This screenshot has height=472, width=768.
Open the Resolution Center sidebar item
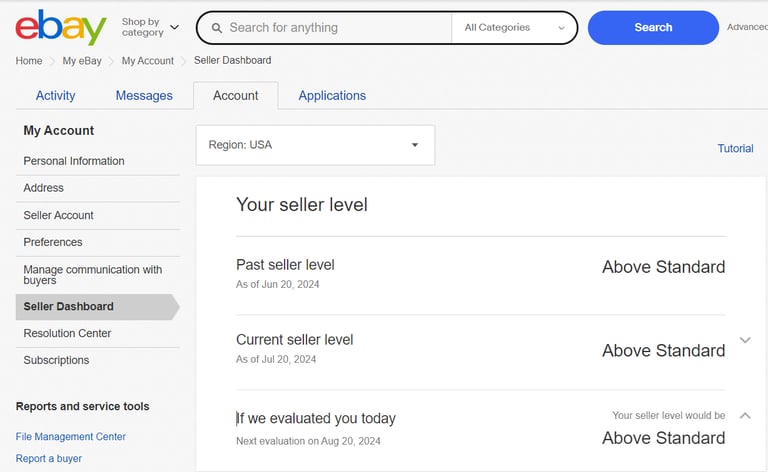pyautogui.click(x=67, y=333)
